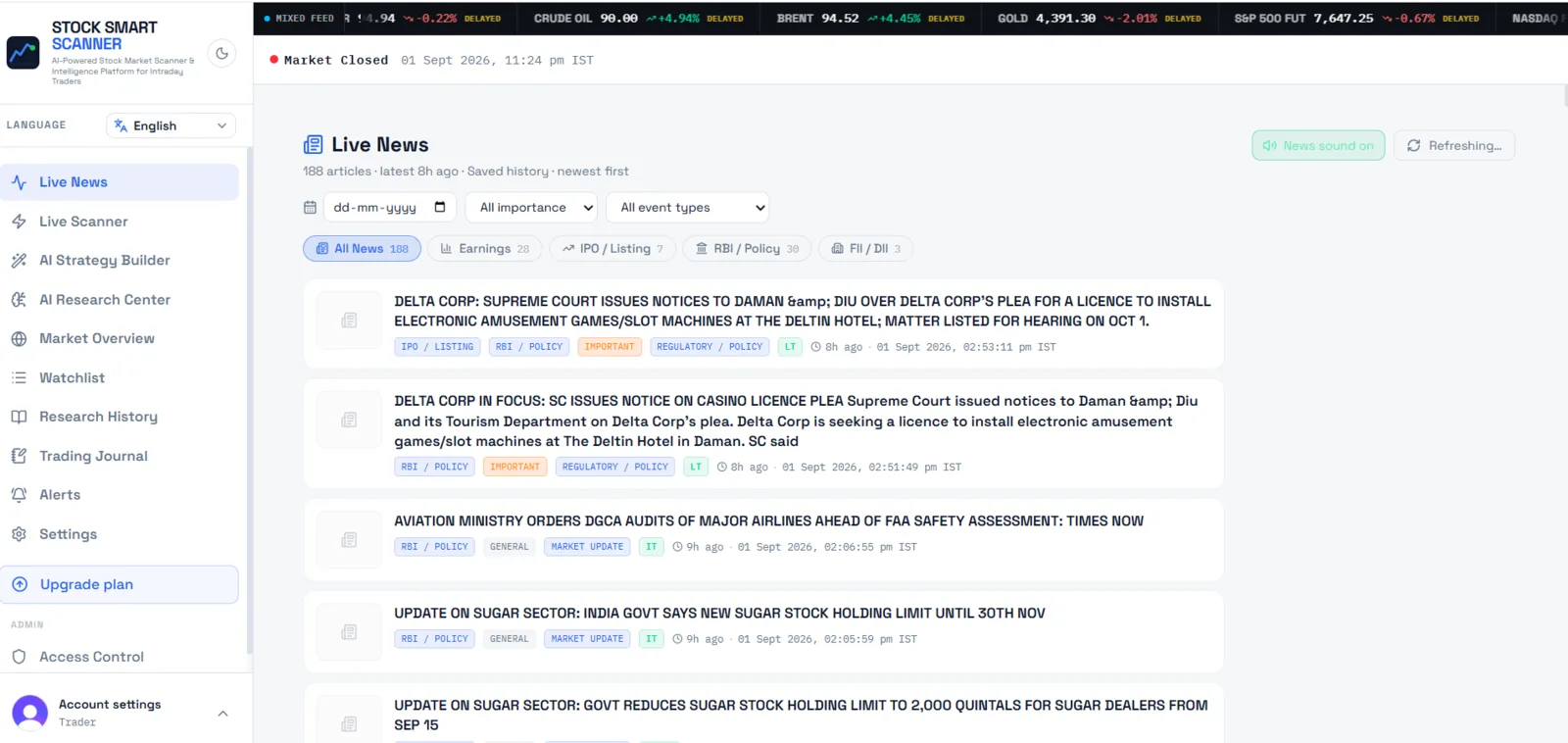Image resolution: width=1568 pixels, height=743 pixels.
Task: Open Live News in sidebar
Action: point(120,182)
